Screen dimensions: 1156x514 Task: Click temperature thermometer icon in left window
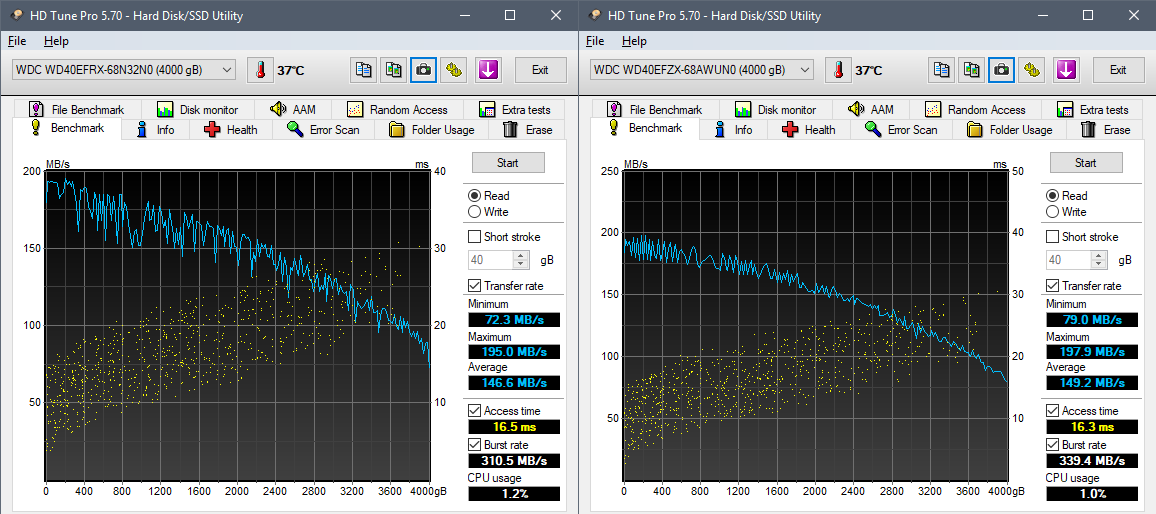coord(260,70)
